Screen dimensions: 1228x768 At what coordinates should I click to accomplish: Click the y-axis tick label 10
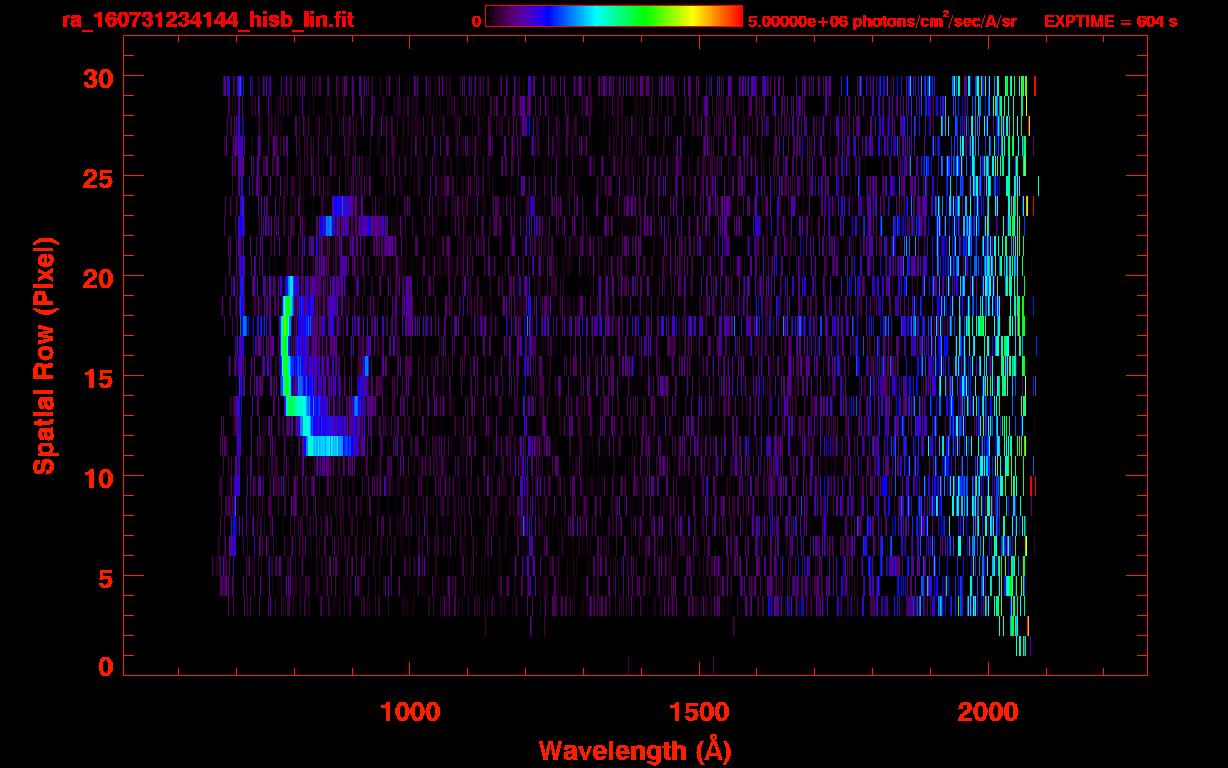(x=97, y=477)
